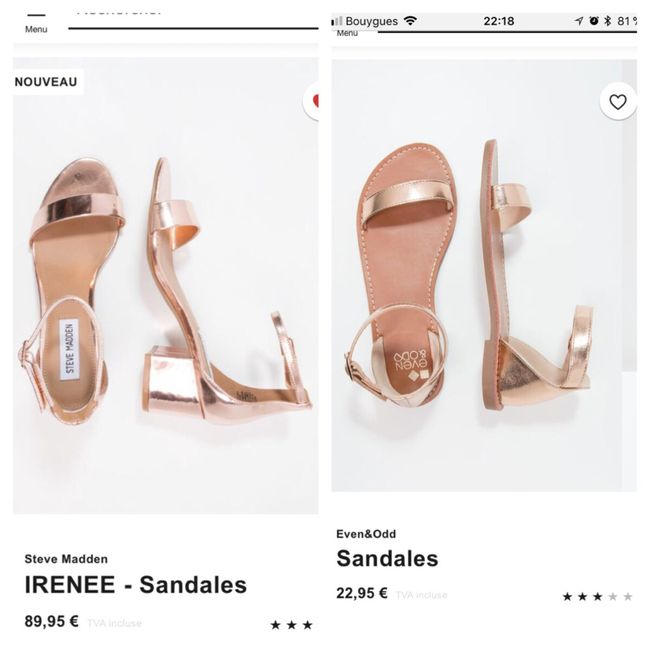650x650 pixels.
Task: Tap the location arrow status icon
Action: tap(579, 21)
